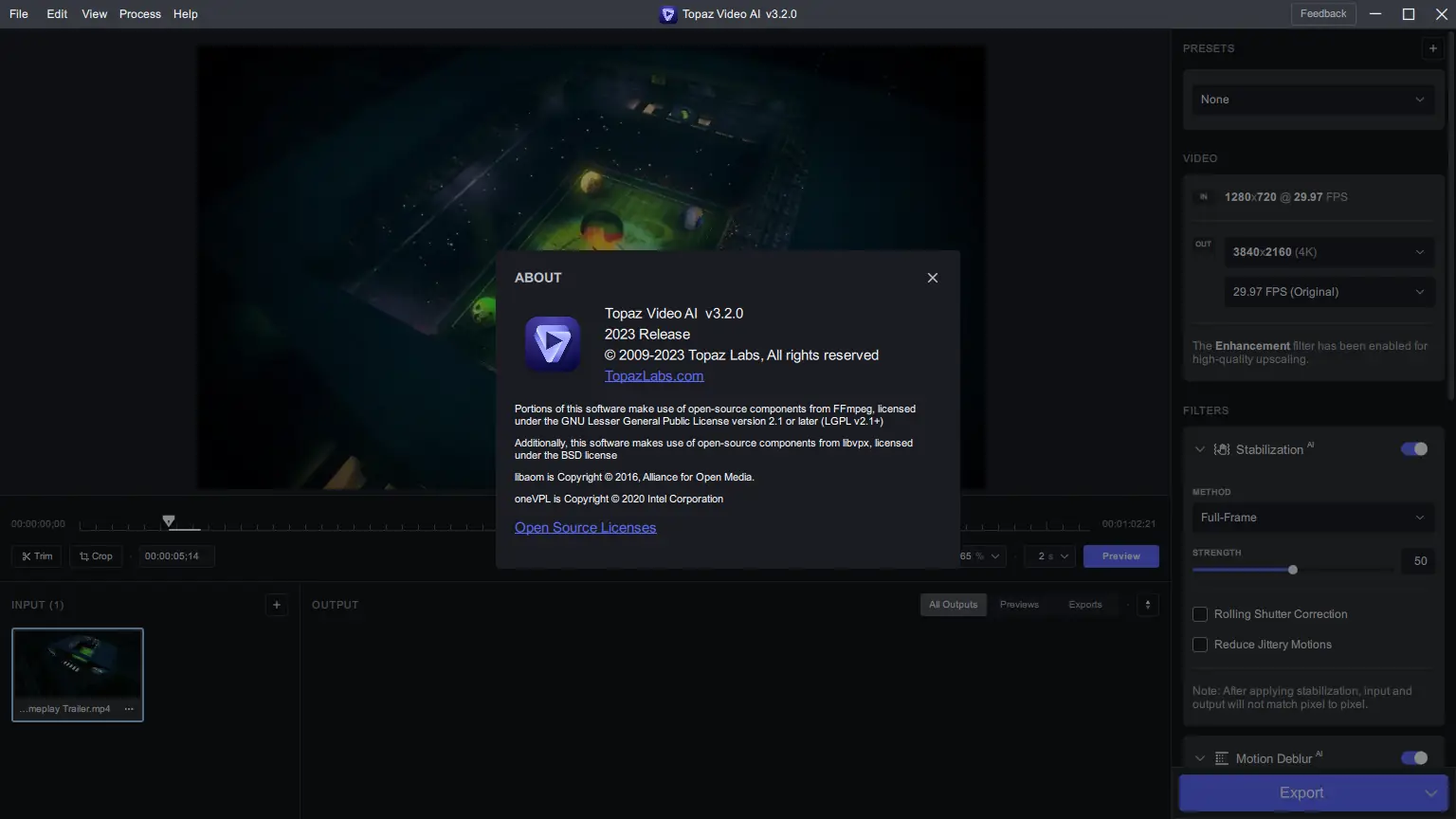Click the Feedback button
This screenshot has height=819, width=1456.
[1323, 14]
